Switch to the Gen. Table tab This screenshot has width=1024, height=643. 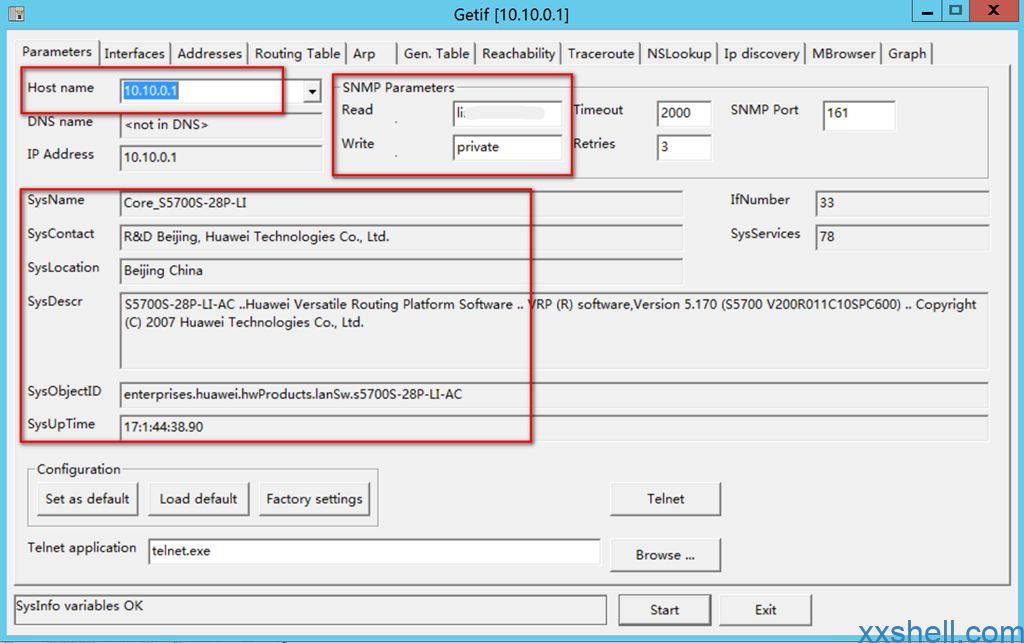tap(436, 54)
